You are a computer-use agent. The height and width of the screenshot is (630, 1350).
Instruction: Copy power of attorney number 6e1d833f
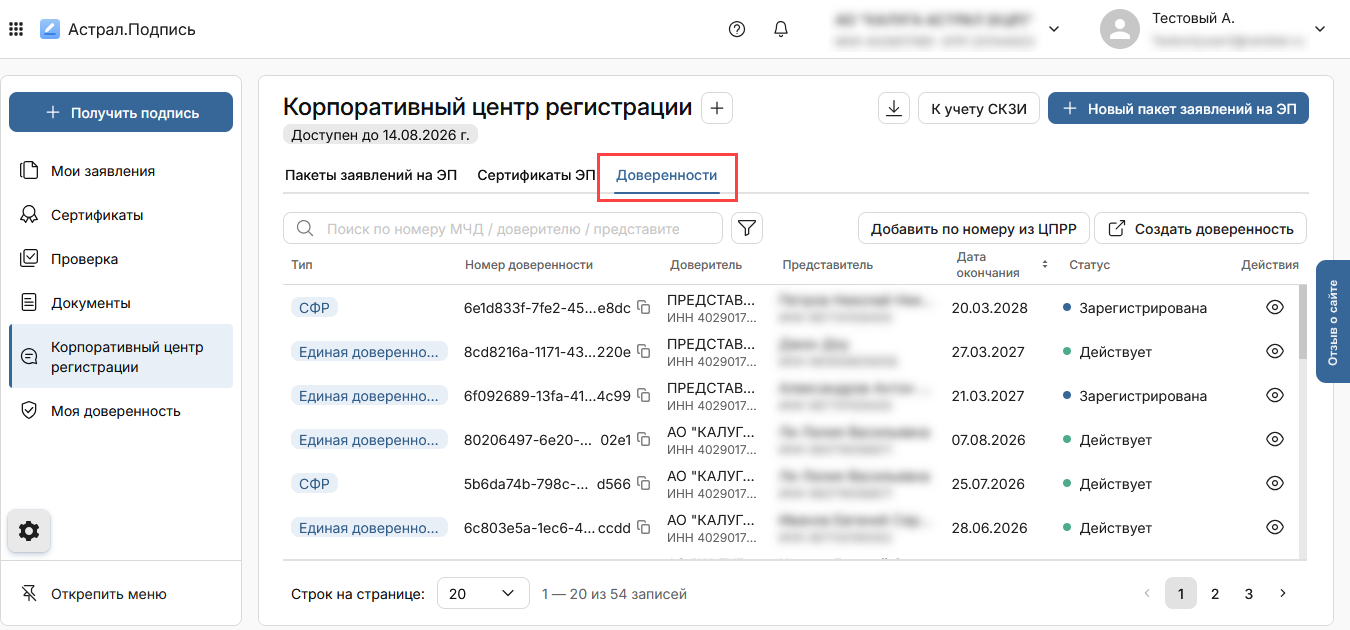[645, 308]
